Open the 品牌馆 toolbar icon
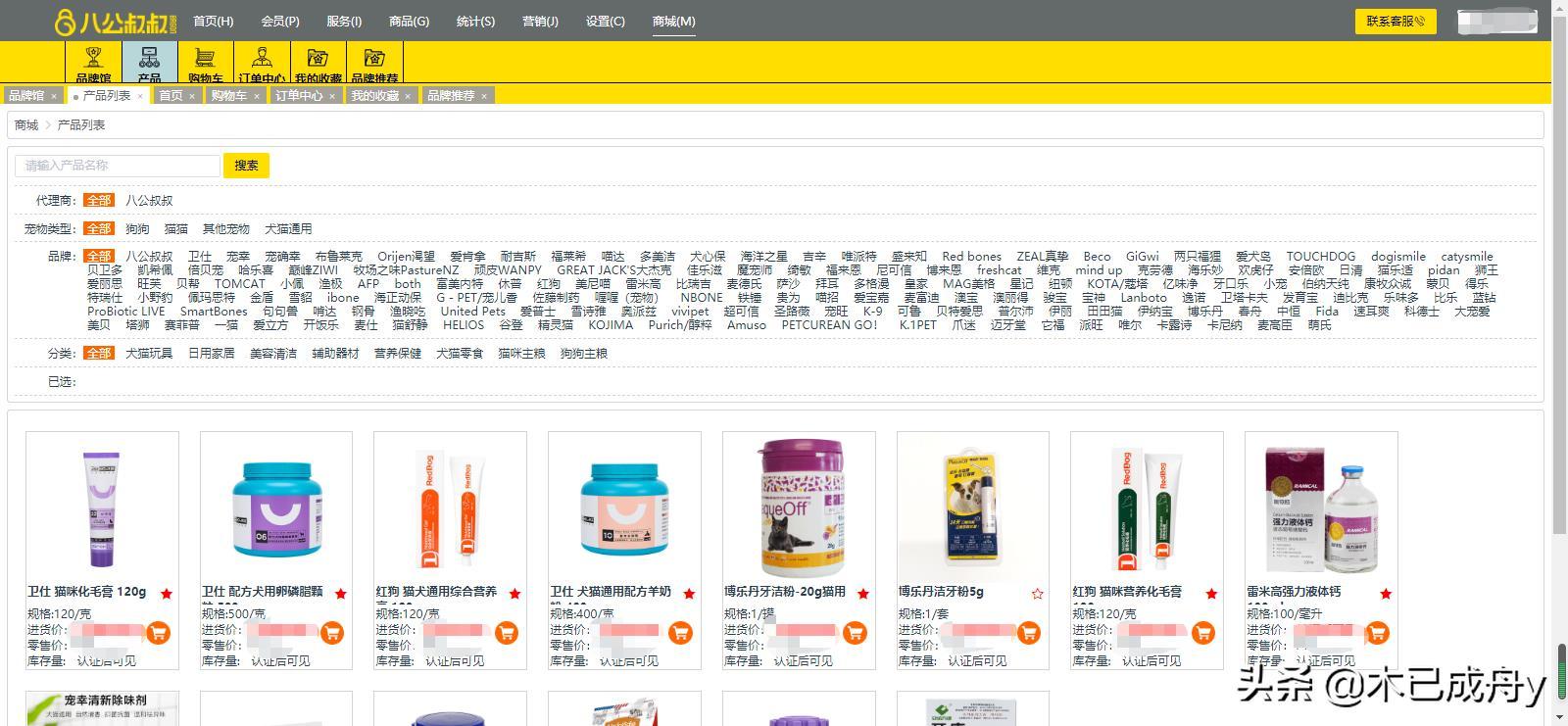Screen dimensions: 1568x726 93,63
